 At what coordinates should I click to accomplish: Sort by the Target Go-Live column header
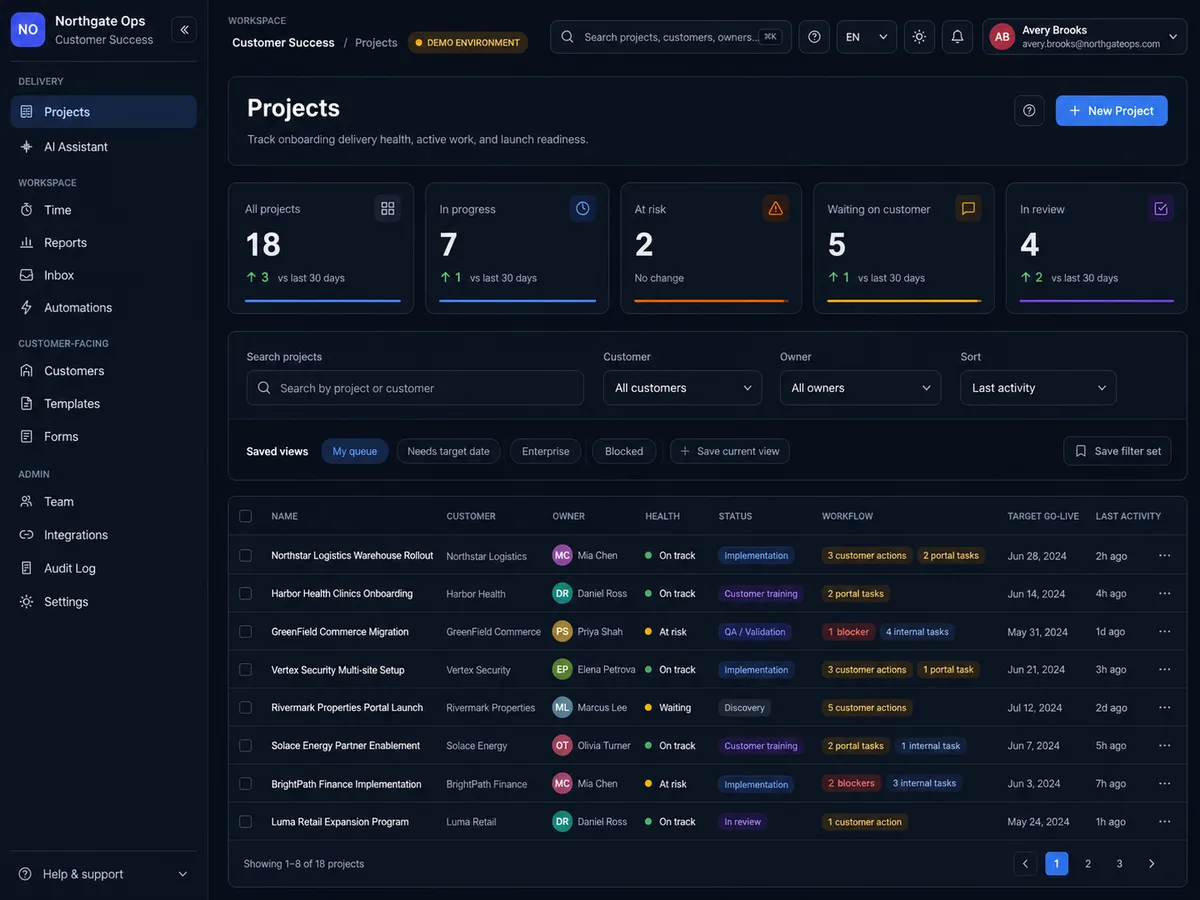click(x=1043, y=516)
